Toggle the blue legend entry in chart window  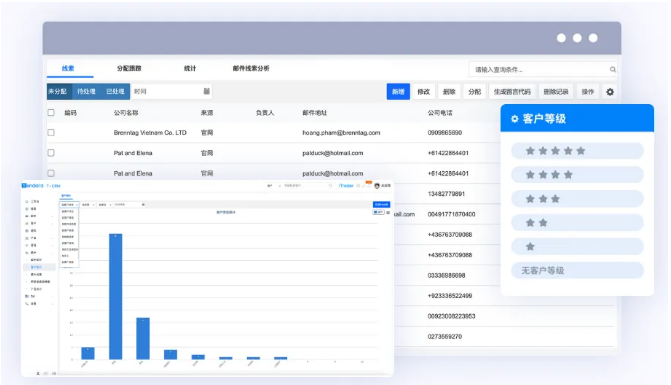pos(378,212)
